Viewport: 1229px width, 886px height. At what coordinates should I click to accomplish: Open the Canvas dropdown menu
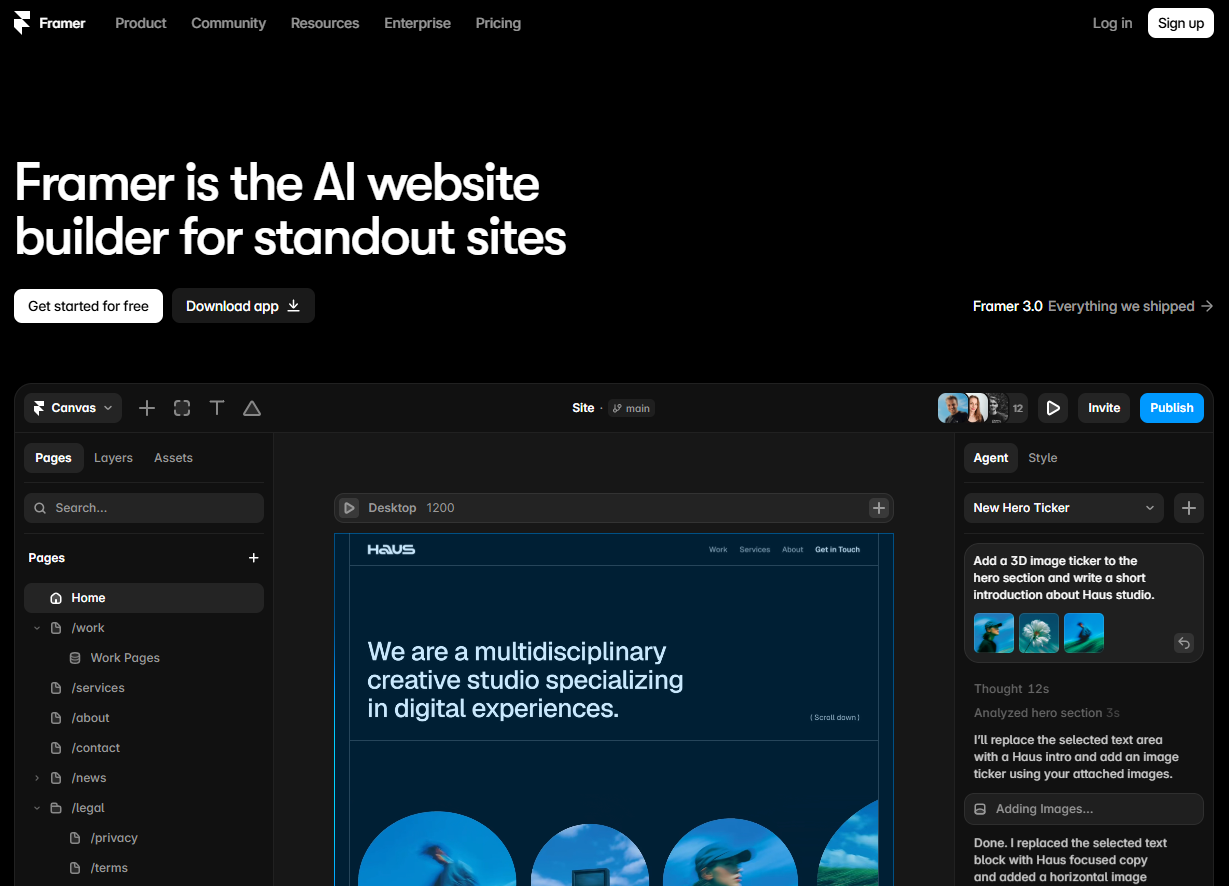(73, 408)
